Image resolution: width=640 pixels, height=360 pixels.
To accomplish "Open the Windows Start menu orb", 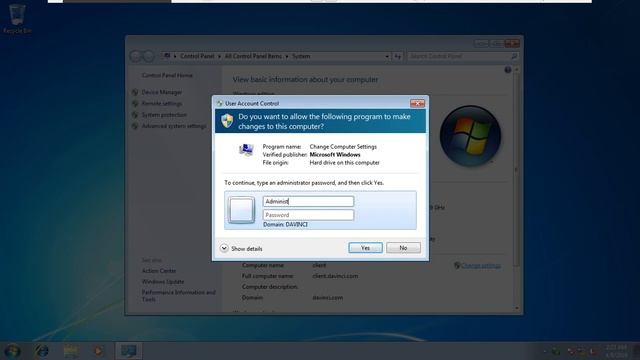I will click(x=12, y=351).
